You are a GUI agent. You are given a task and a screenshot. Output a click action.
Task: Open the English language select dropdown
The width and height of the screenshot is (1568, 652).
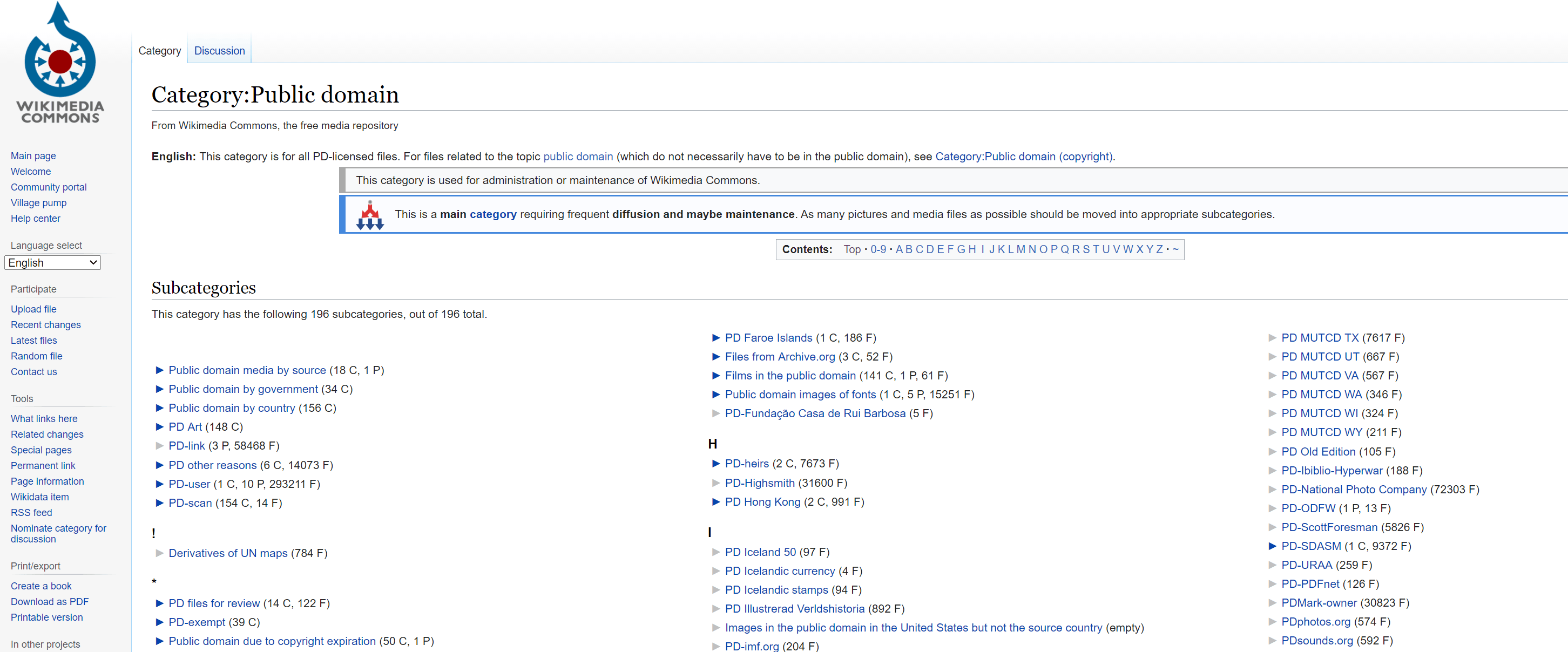point(52,263)
